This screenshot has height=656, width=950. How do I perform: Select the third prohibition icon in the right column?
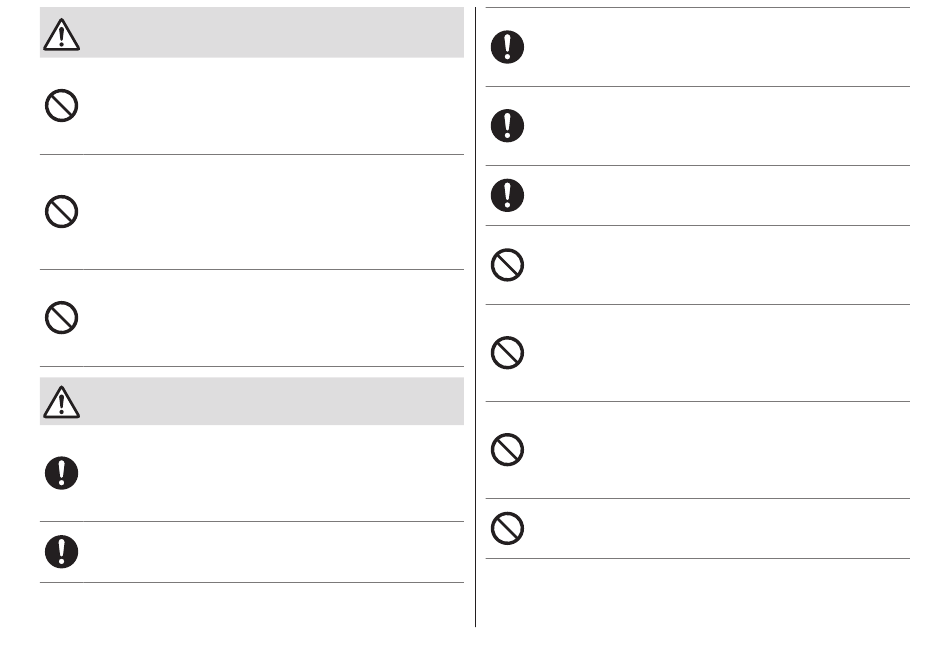point(507,449)
